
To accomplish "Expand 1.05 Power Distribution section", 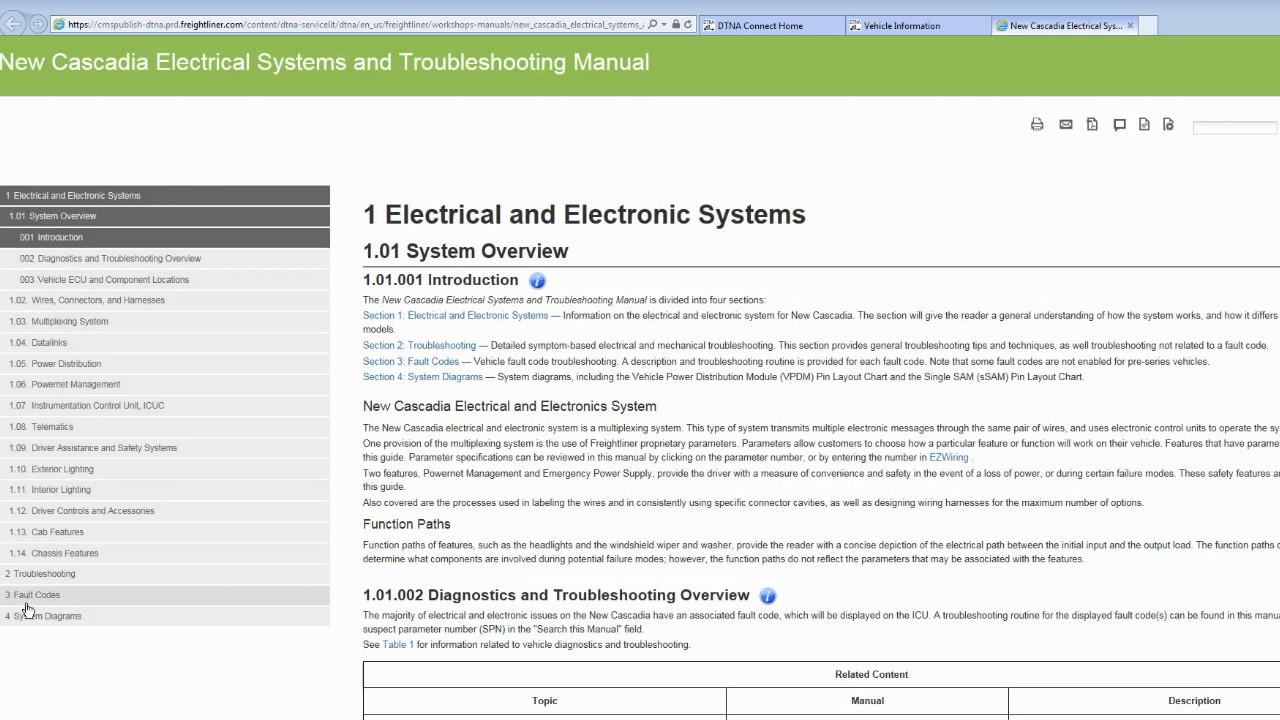I will pos(165,364).
